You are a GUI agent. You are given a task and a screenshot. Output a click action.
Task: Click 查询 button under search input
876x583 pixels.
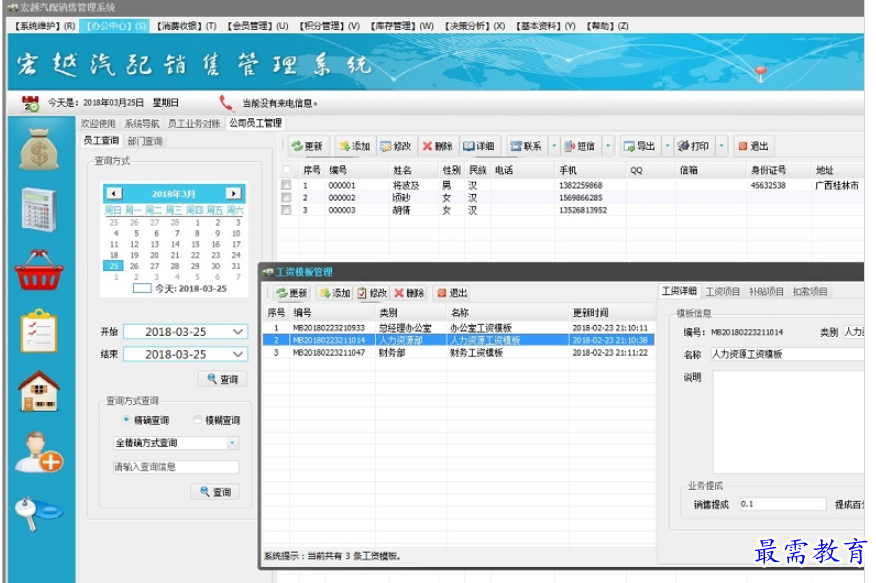click(215, 492)
